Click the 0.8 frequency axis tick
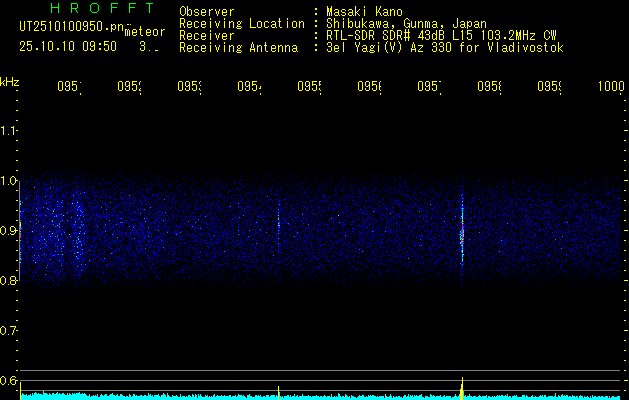Viewport: 629px width, 400px height. (9, 281)
